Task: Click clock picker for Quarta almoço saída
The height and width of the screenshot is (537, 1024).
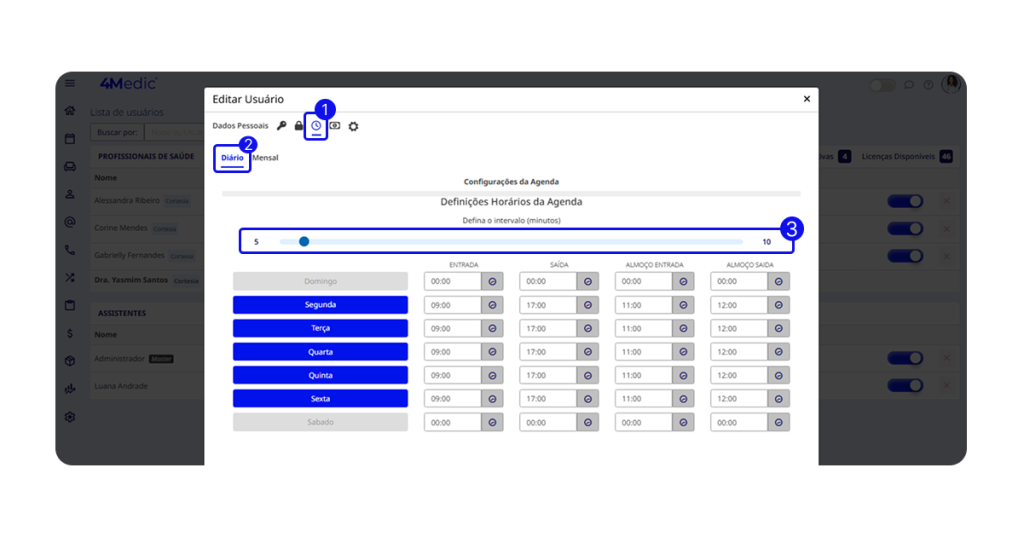Action: [x=779, y=352]
